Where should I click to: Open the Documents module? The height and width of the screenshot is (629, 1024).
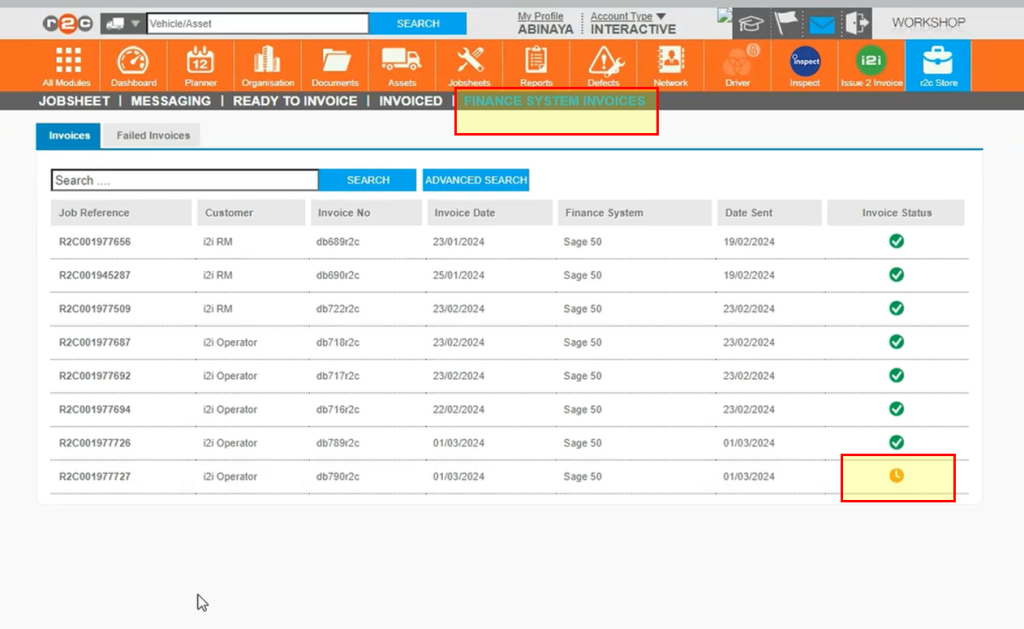tap(334, 62)
